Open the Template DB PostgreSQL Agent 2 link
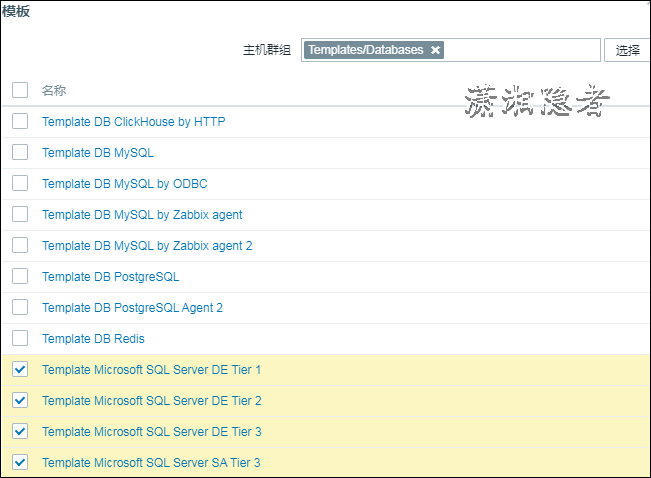 coord(132,308)
